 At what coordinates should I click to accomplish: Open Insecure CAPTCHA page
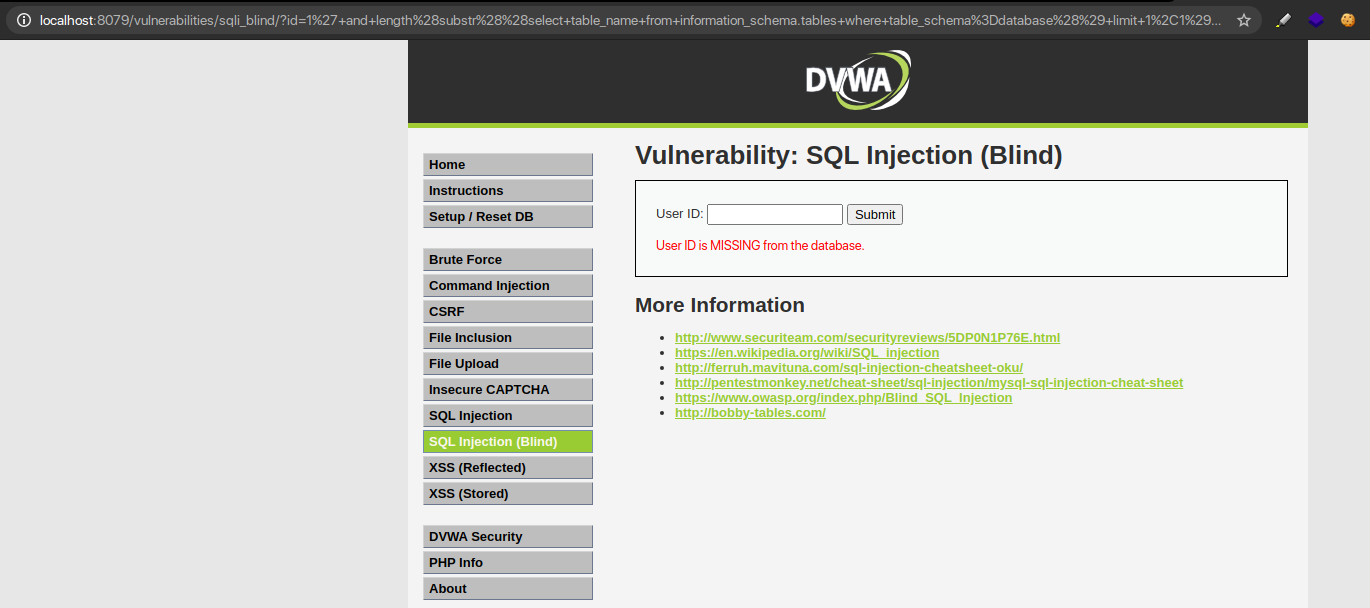pos(508,390)
